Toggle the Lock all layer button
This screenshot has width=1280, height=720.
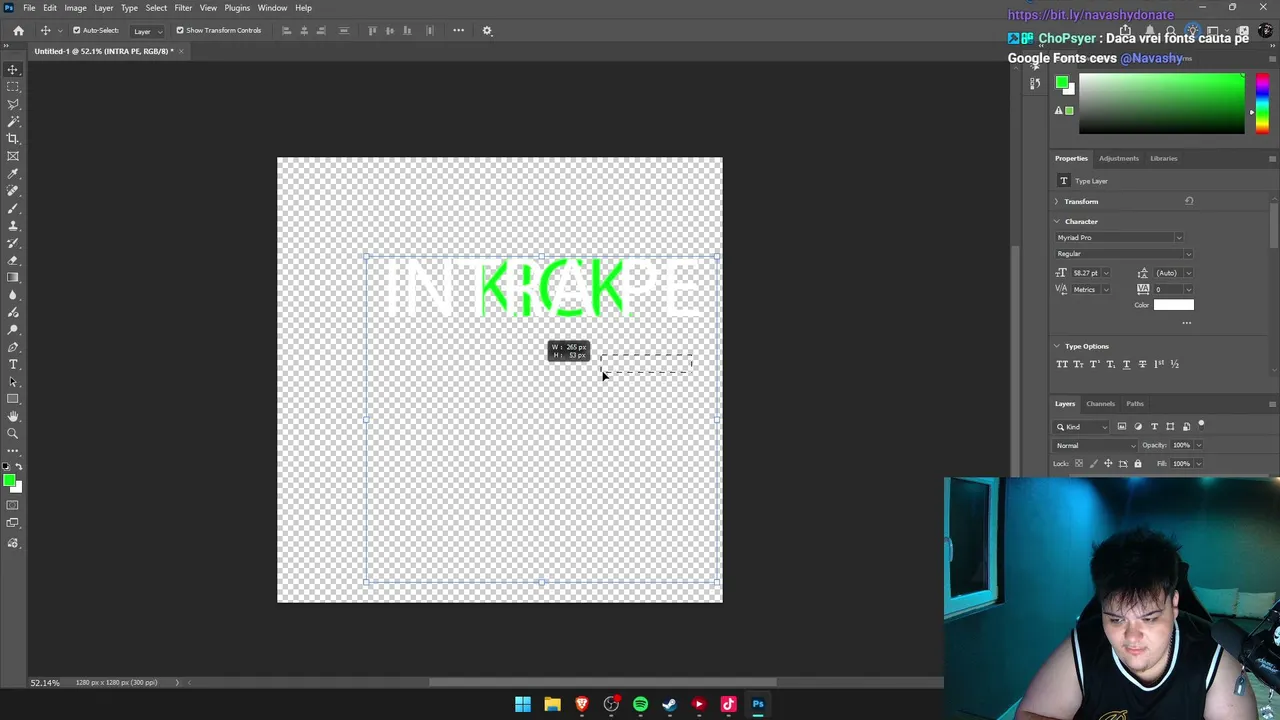[1137, 463]
